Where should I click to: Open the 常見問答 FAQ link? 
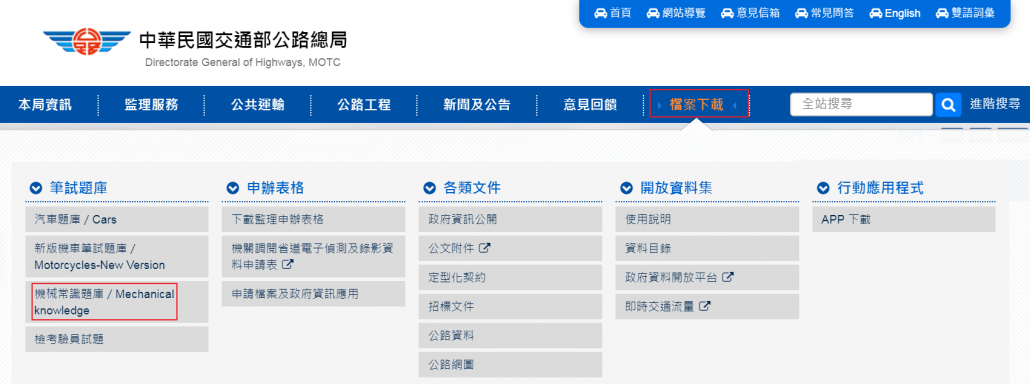pyautogui.click(x=832, y=13)
